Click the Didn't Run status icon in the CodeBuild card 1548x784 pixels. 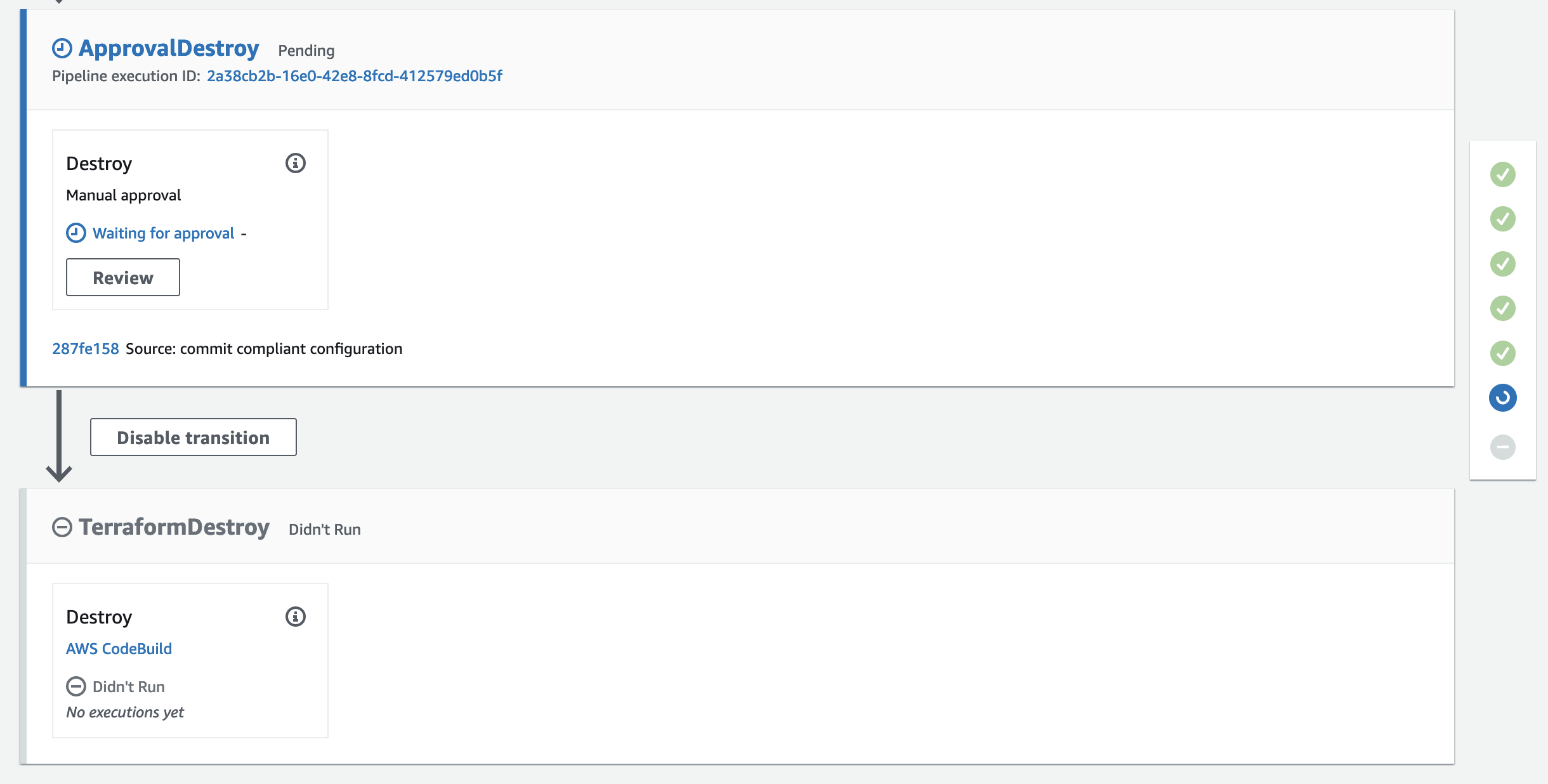pyautogui.click(x=76, y=686)
